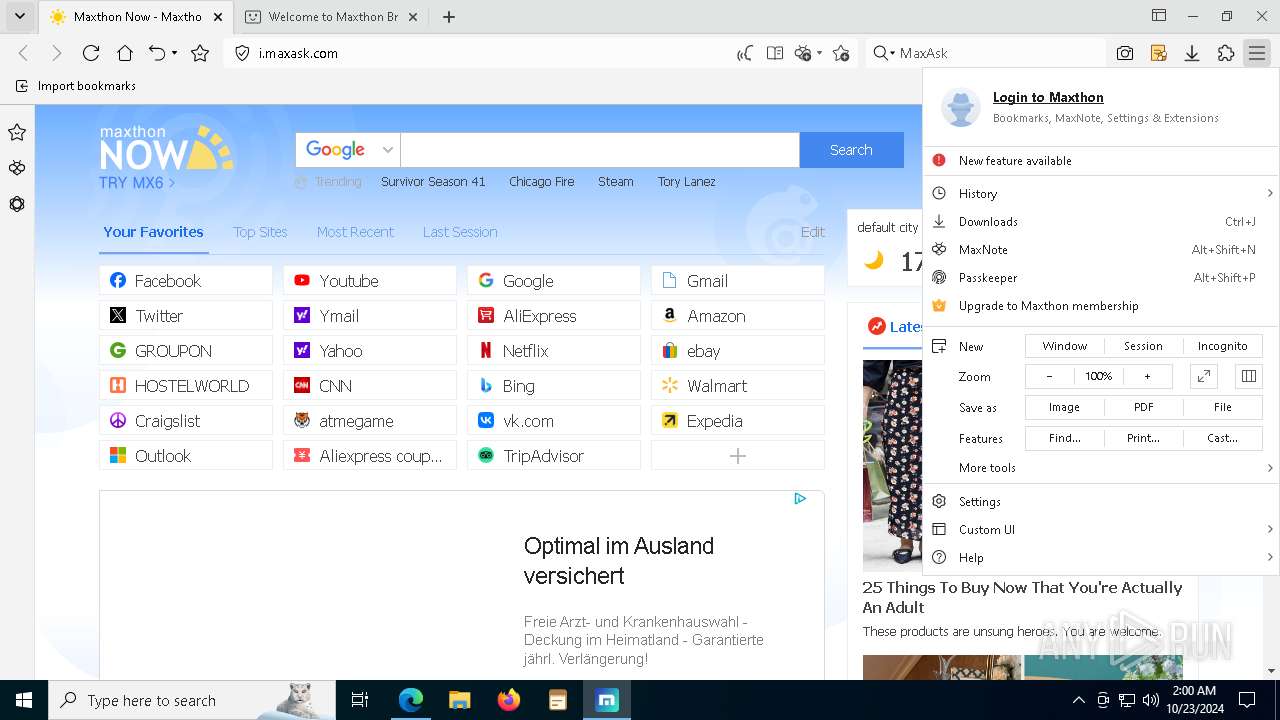Open undo-close history dropdown arrow

(175, 53)
